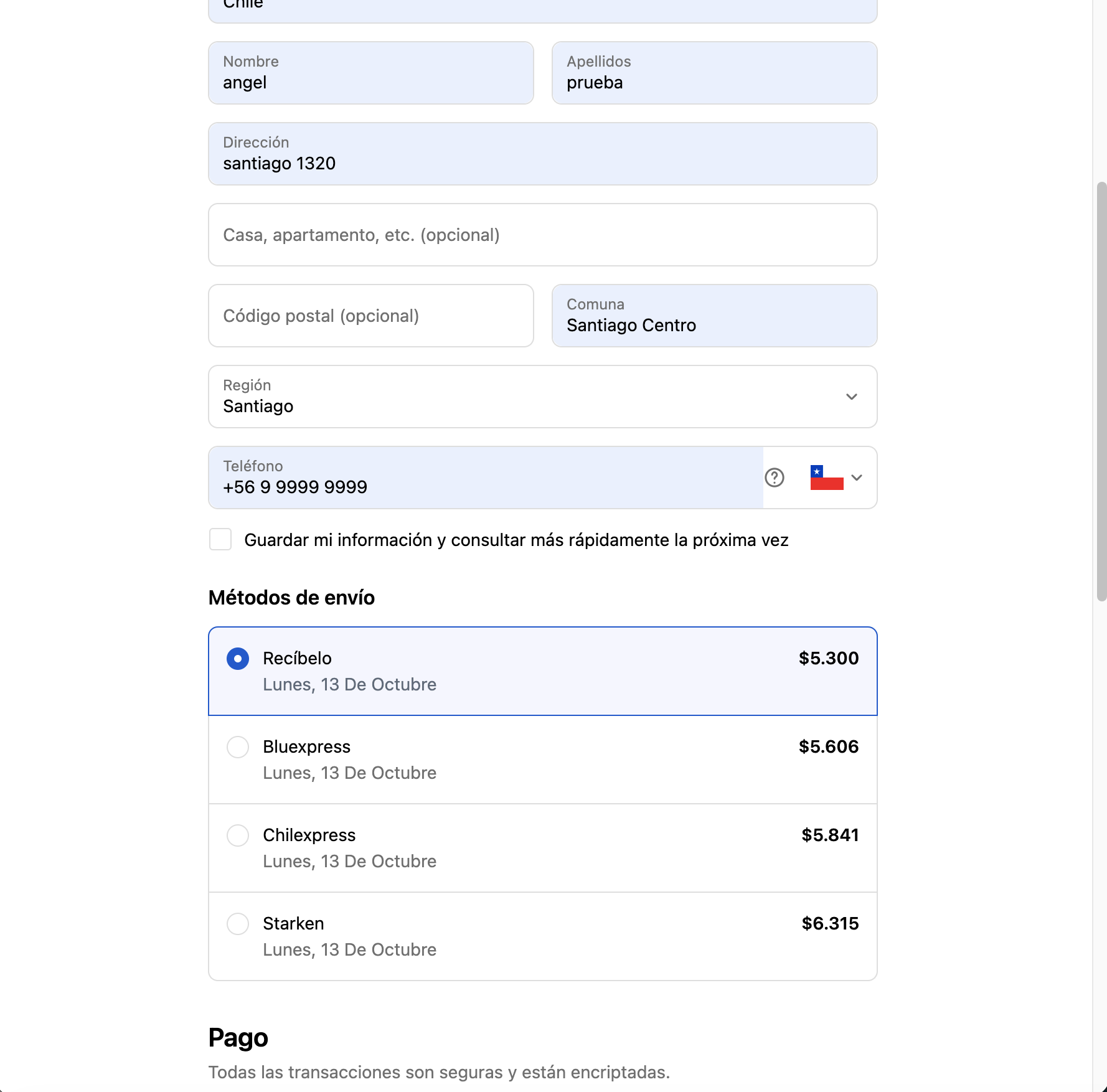Open the country selector showing Chile
This screenshot has height=1092, width=1107.
point(542,7)
